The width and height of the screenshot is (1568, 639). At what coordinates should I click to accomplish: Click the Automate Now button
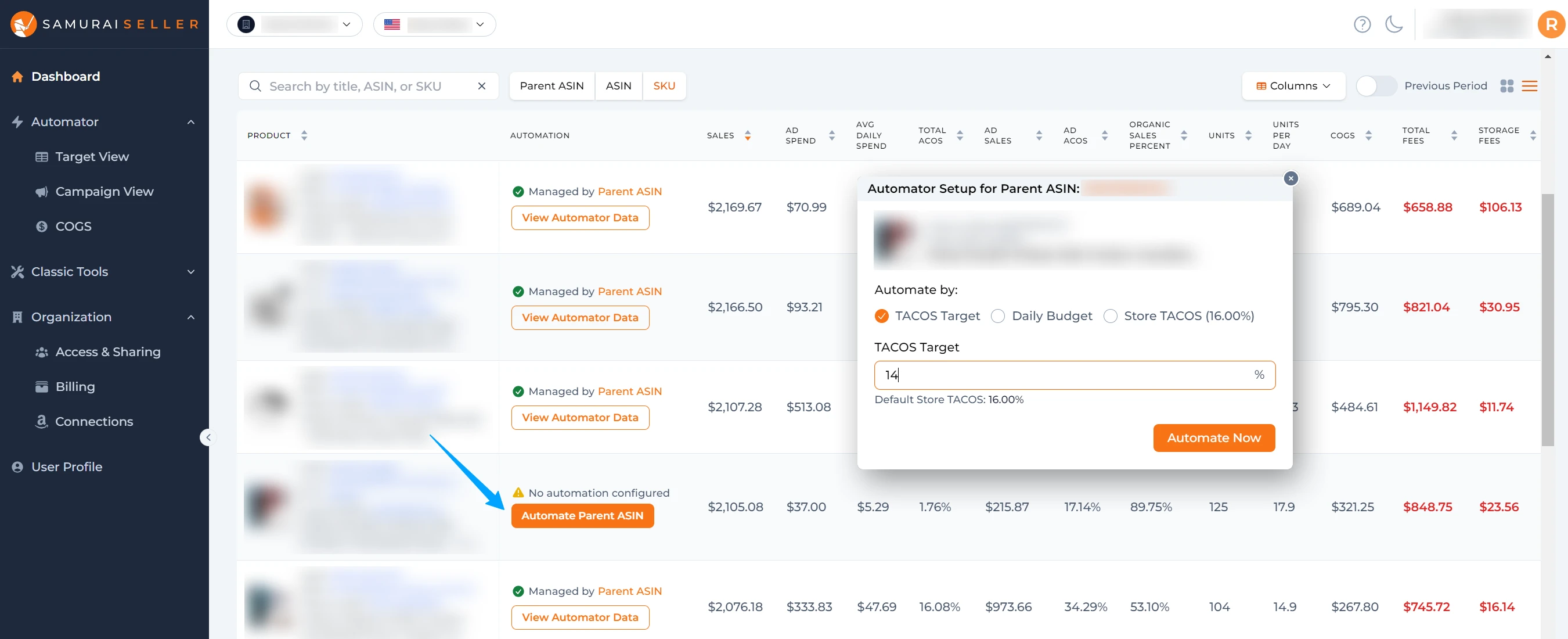[1214, 437]
